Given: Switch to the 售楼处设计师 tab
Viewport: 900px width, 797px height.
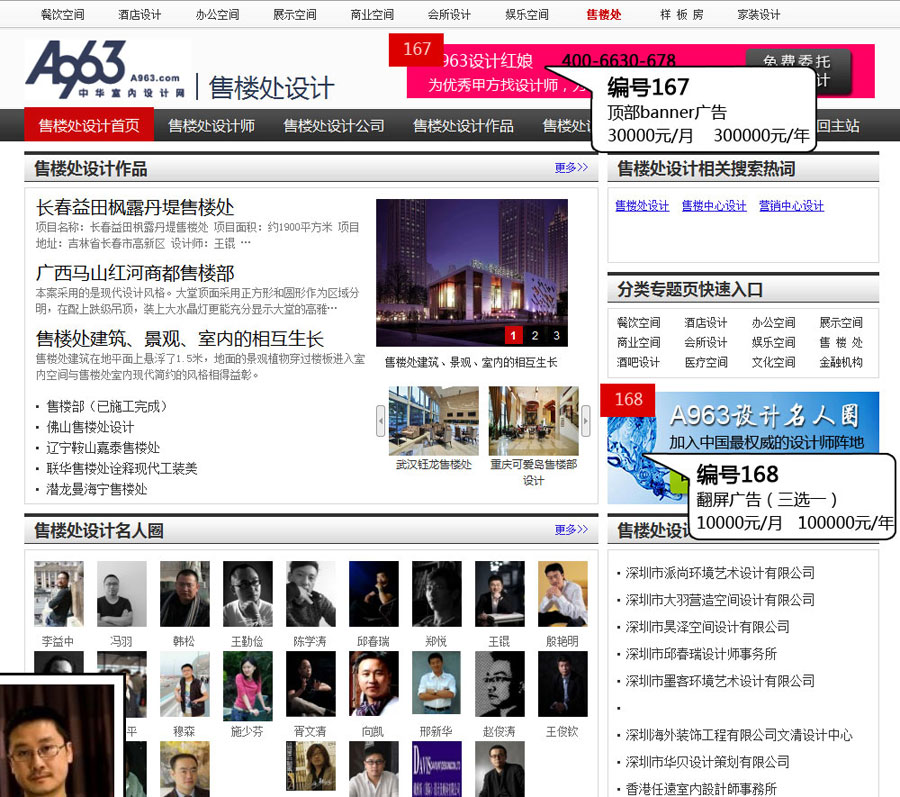Looking at the screenshot, I should tap(211, 125).
